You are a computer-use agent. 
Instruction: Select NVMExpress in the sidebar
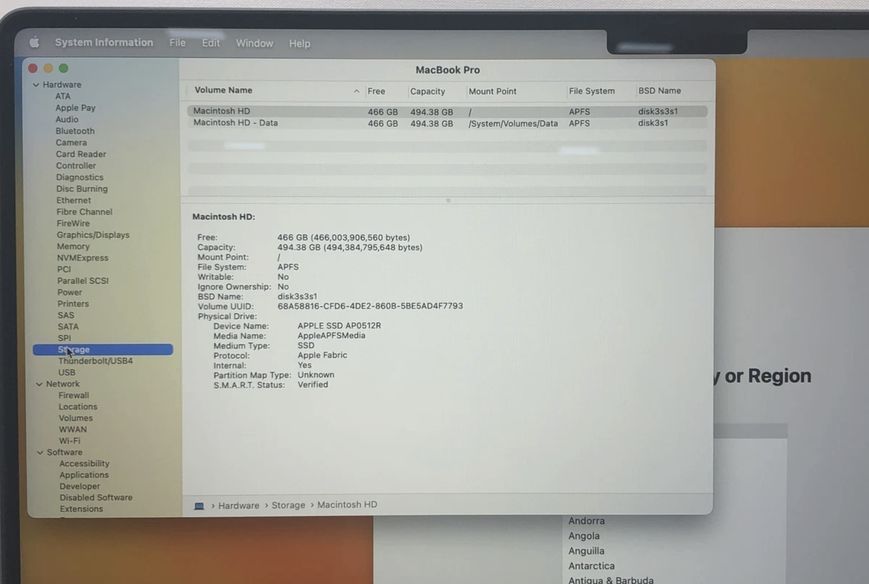[x=83, y=258]
